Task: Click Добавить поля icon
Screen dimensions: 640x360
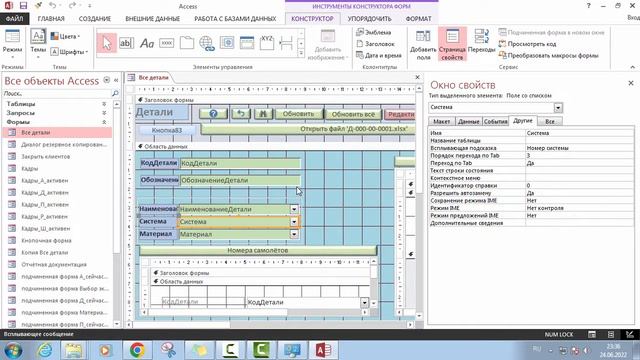Action: (x=423, y=45)
